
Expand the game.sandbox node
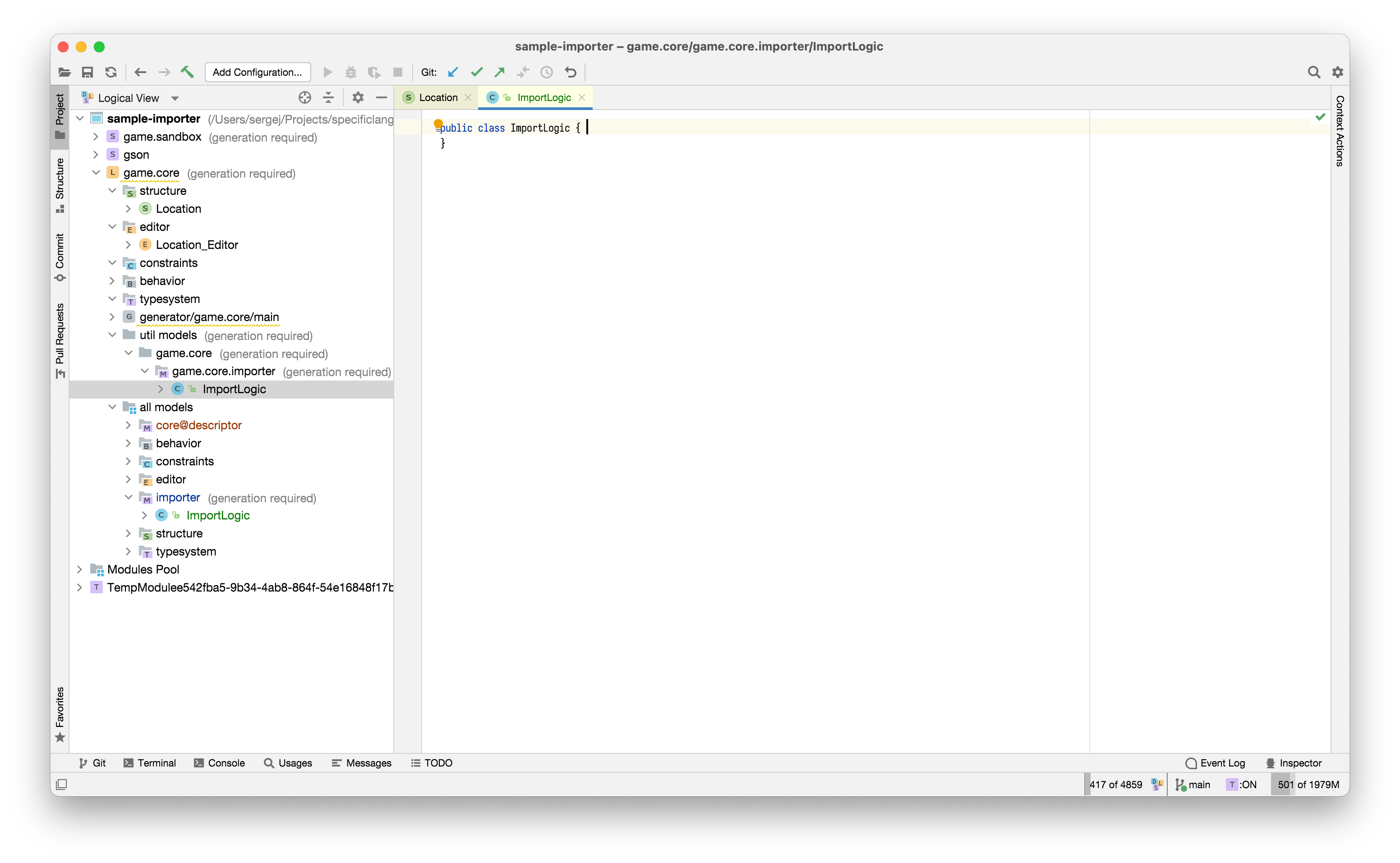tap(96, 137)
